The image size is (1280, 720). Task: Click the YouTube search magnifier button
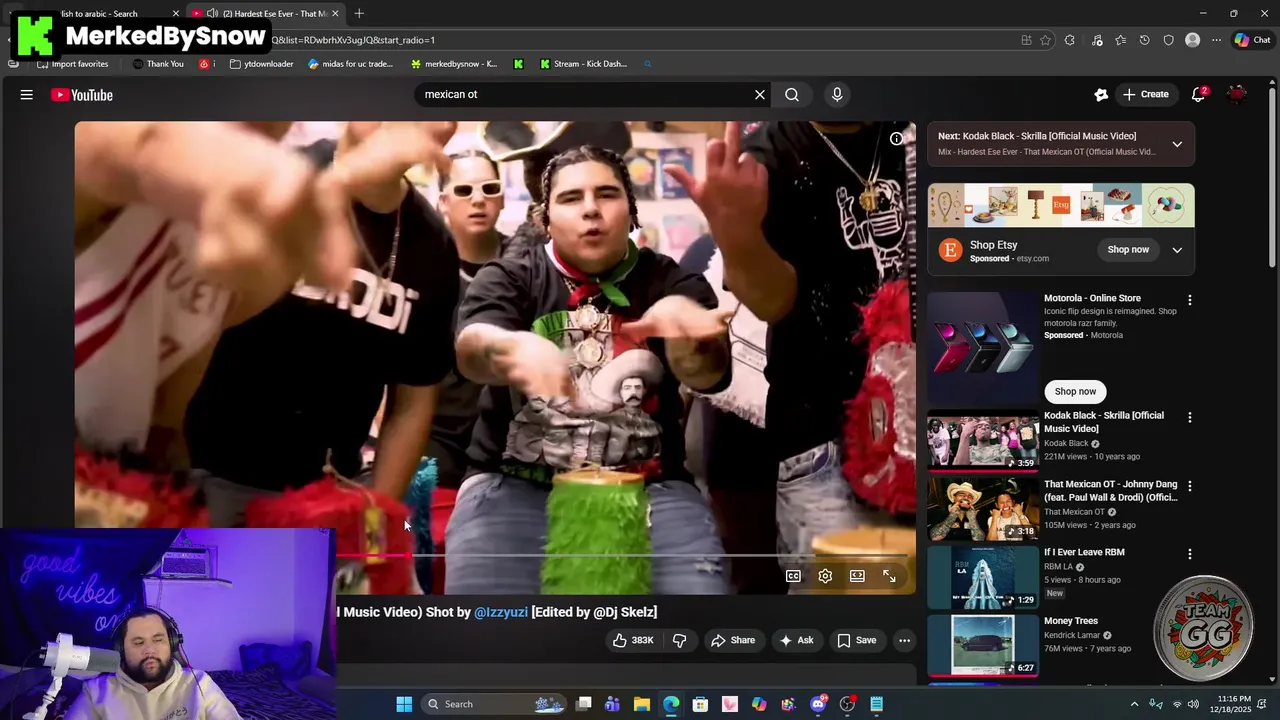coord(792,95)
